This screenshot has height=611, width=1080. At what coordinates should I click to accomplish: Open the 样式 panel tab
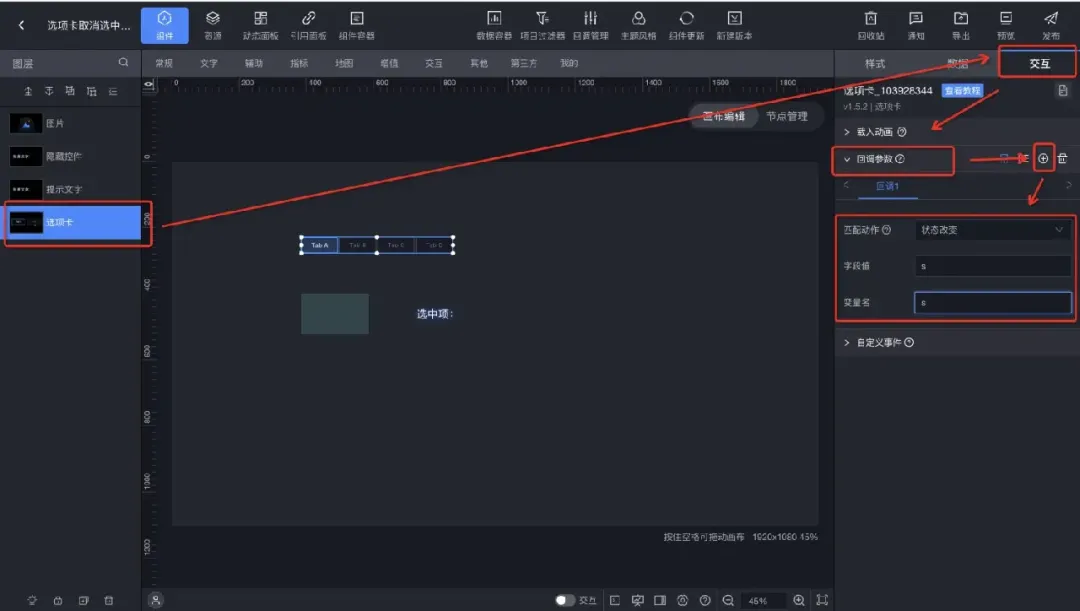point(875,63)
